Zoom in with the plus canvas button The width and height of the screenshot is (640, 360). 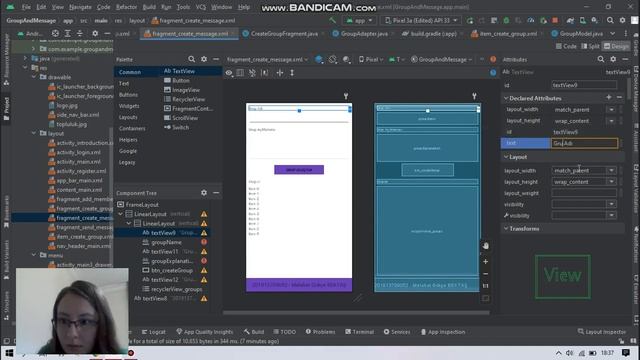coord(485,261)
